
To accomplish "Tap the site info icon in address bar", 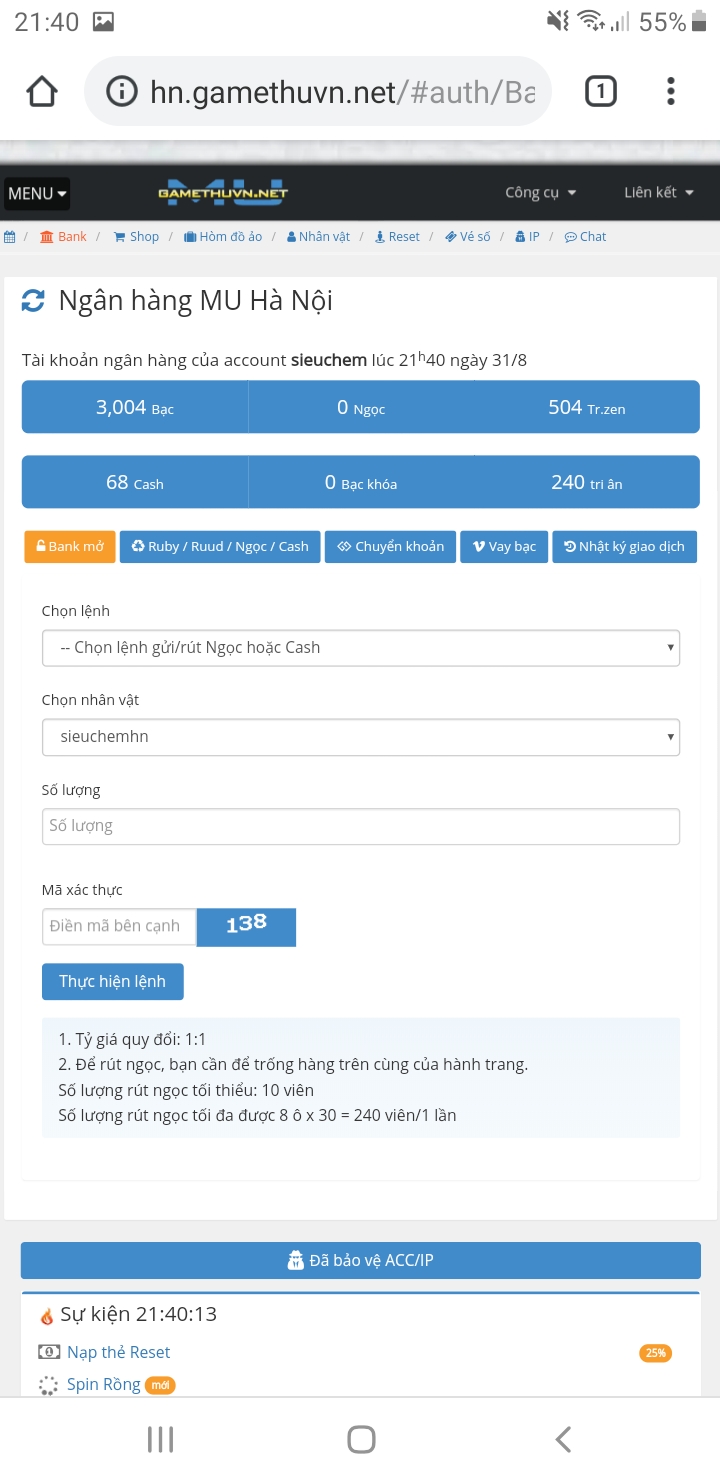I will [121, 92].
